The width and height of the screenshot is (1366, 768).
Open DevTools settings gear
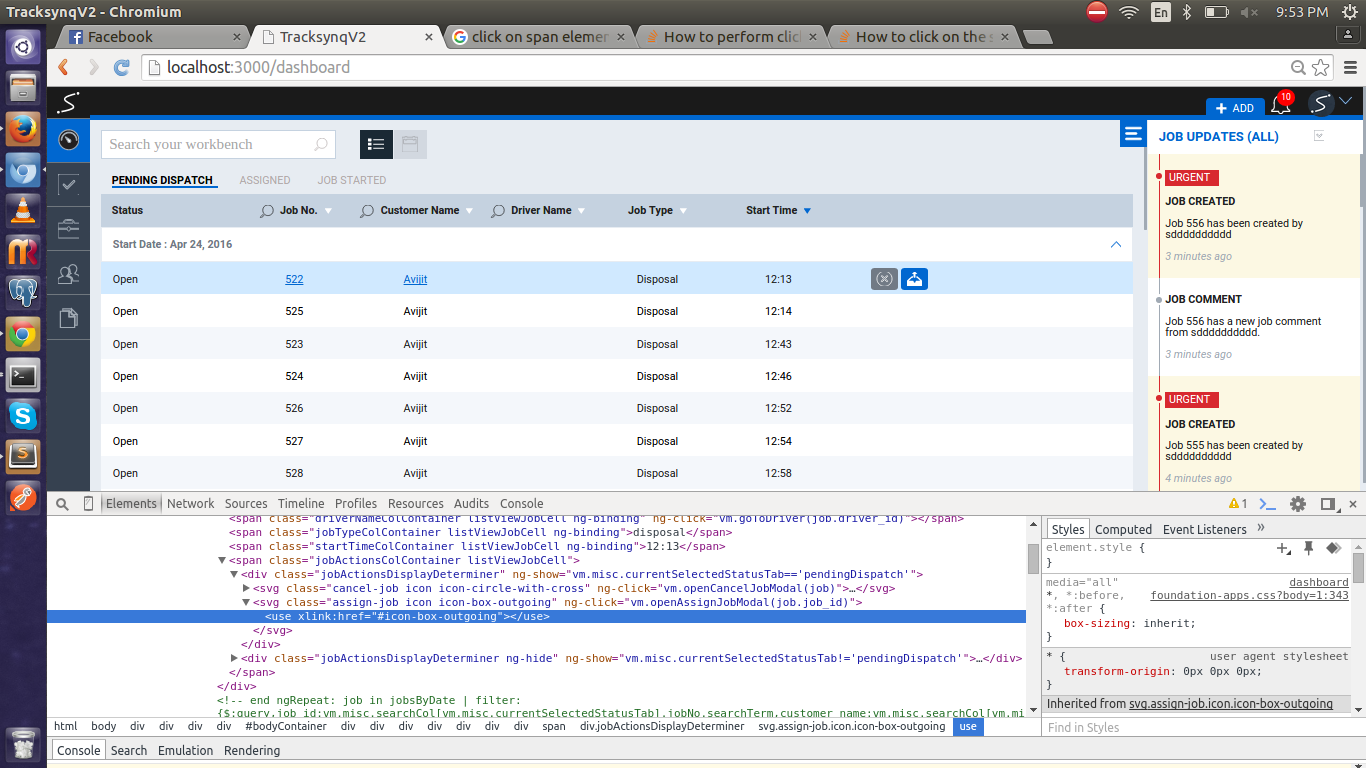(1298, 504)
